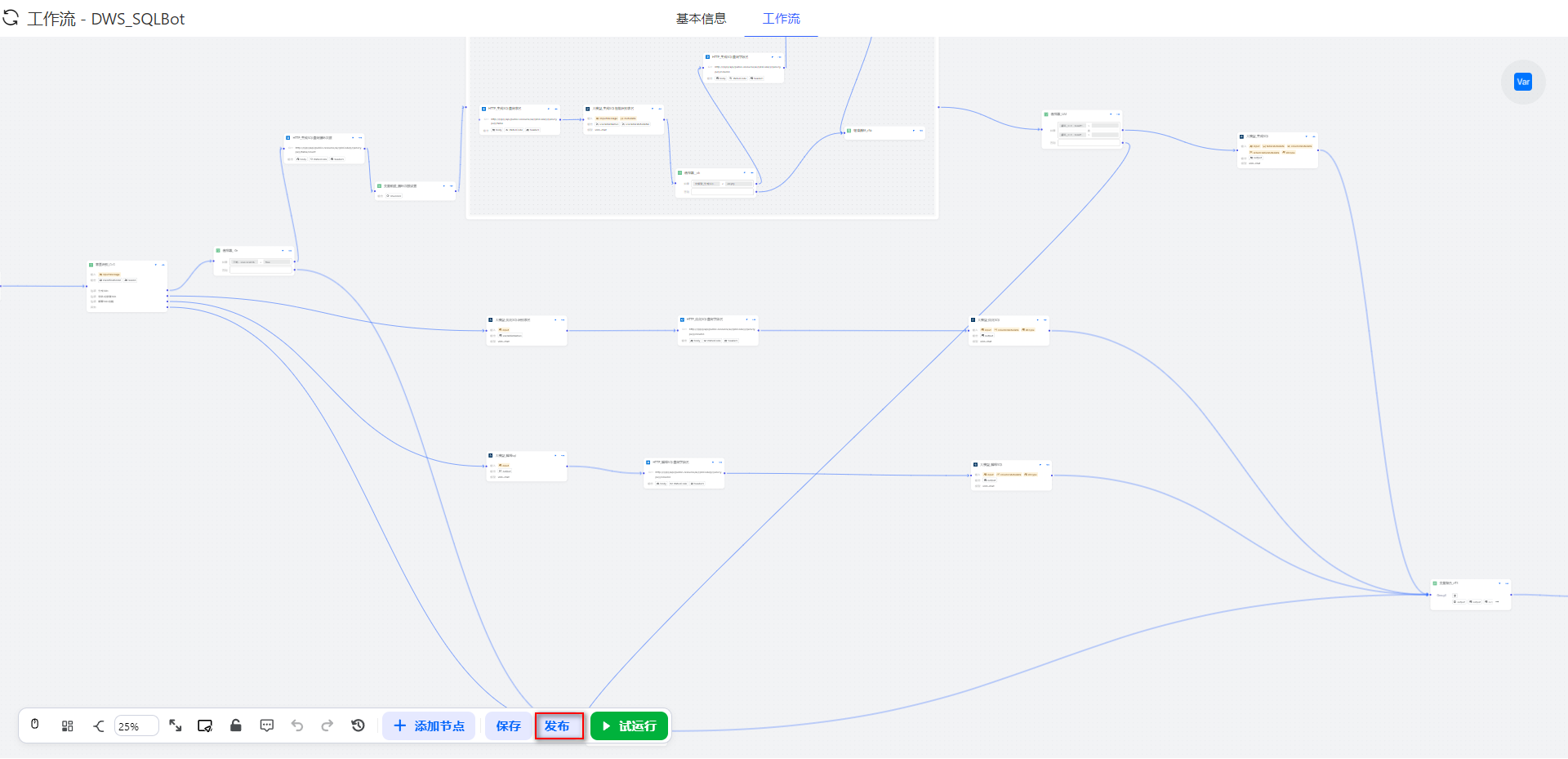The height and width of the screenshot is (759, 1568).
Task: Add a comment with the comment icon
Action: pos(267,726)
